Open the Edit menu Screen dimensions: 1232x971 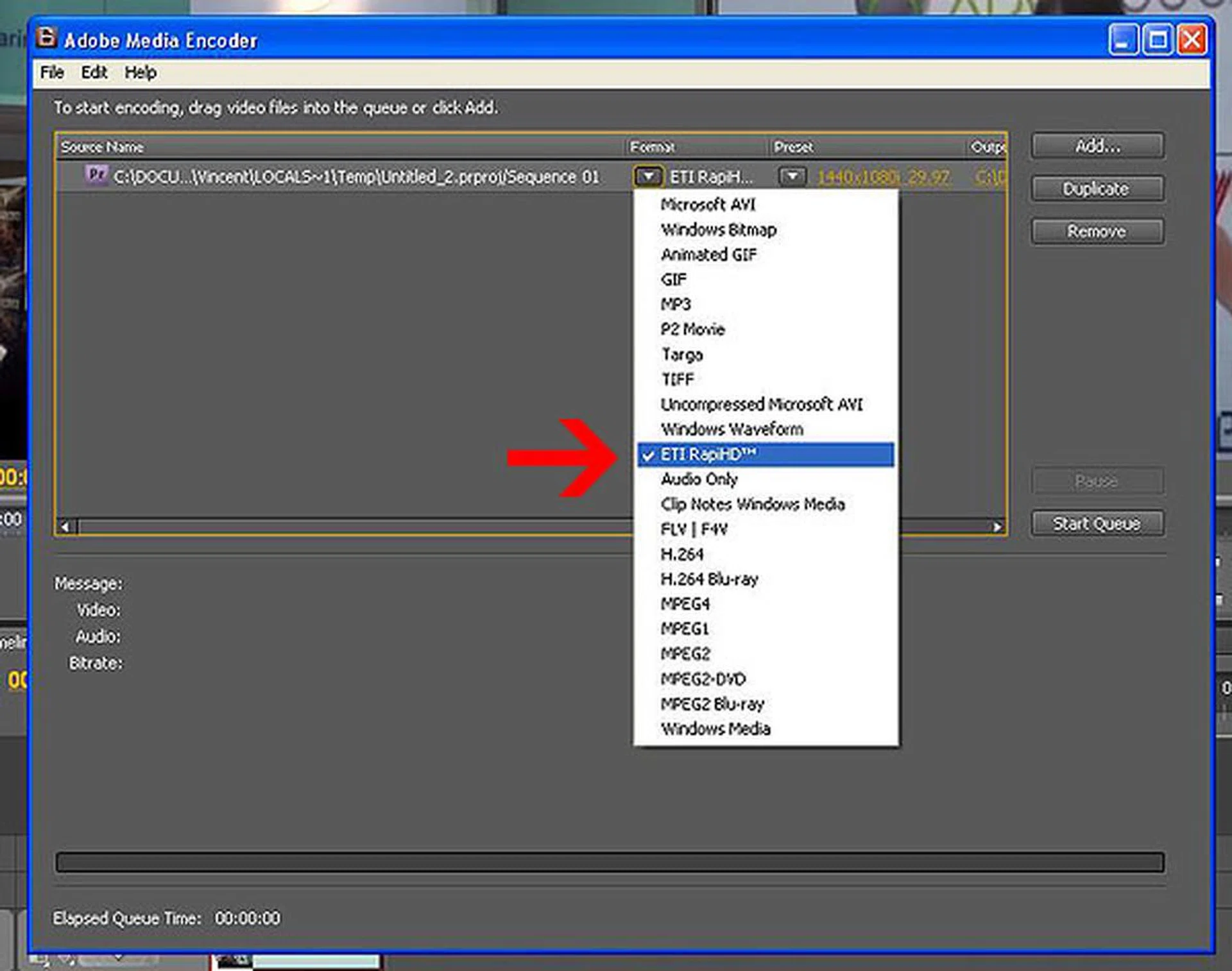94,72
